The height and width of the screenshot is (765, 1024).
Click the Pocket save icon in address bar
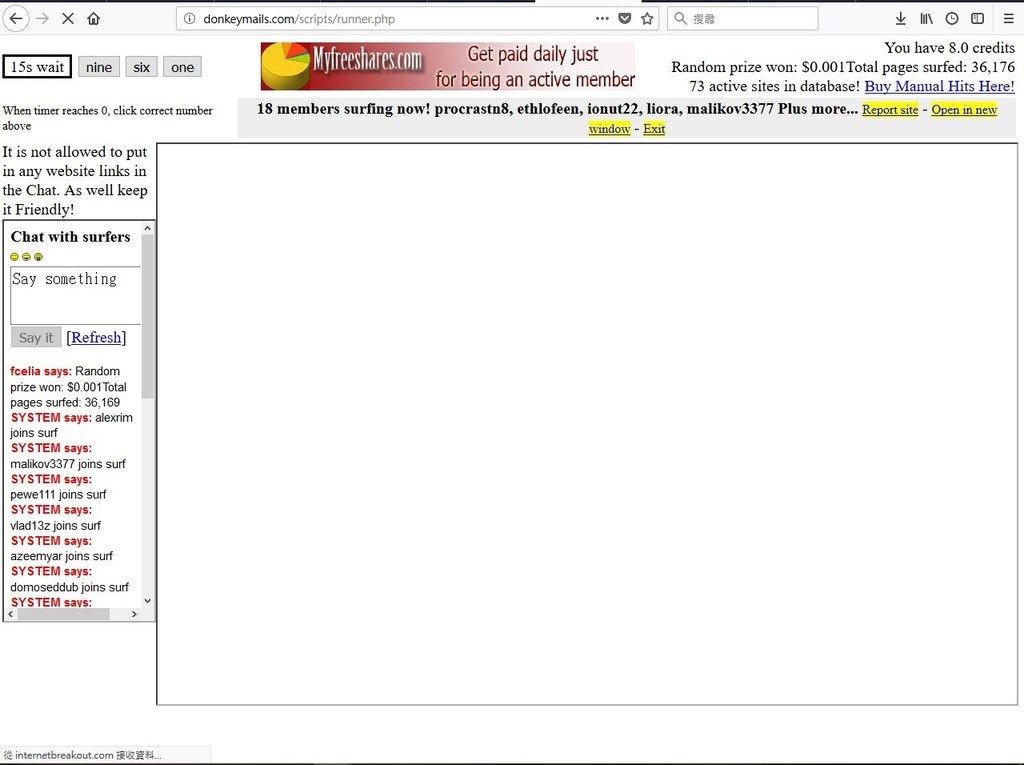point(625,18)
